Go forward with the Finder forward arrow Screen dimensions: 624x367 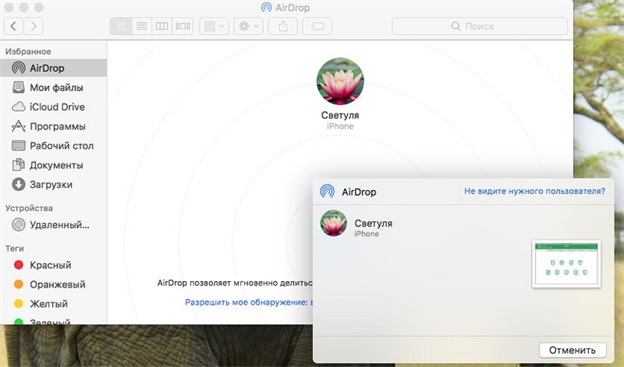[x=33, y=26]
